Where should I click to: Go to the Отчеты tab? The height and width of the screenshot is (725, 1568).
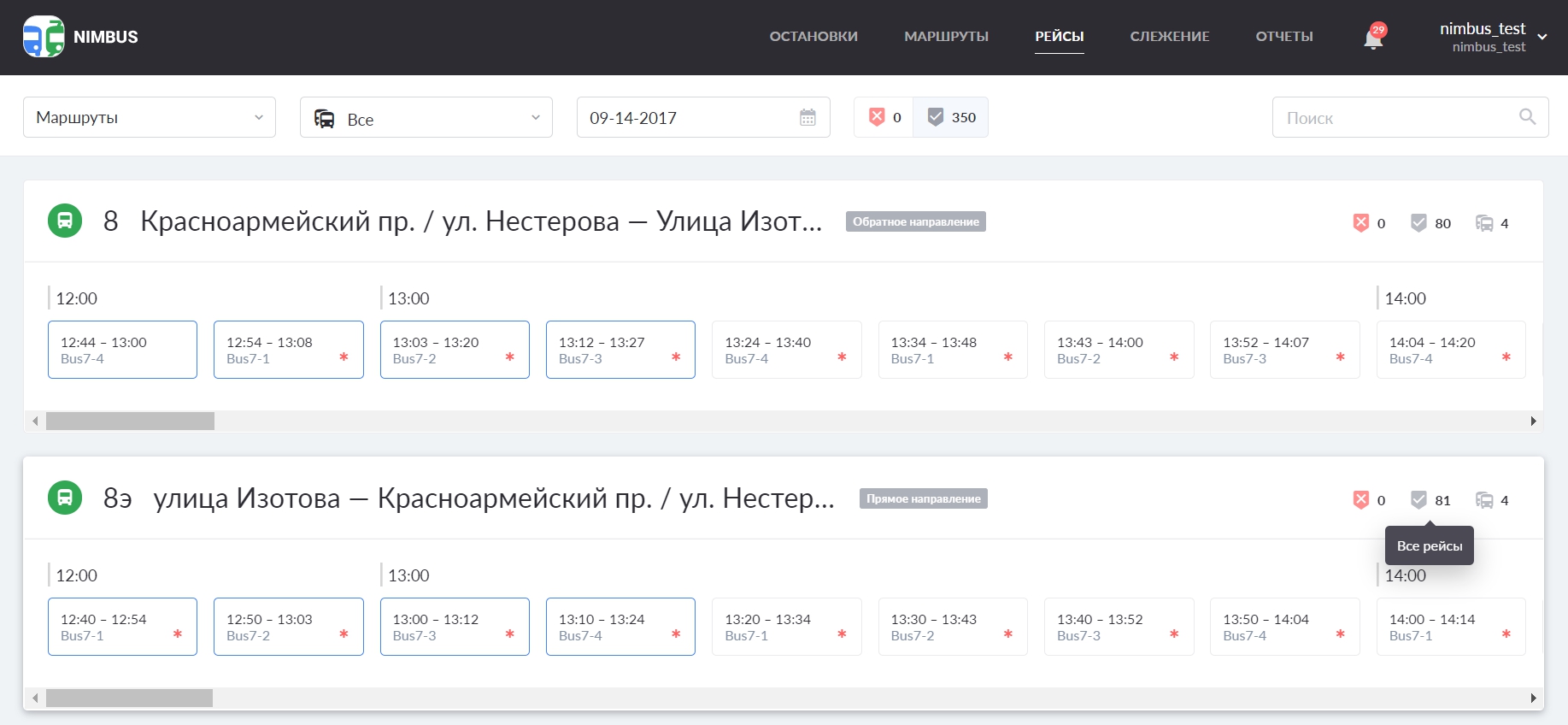pos(1283,37)
